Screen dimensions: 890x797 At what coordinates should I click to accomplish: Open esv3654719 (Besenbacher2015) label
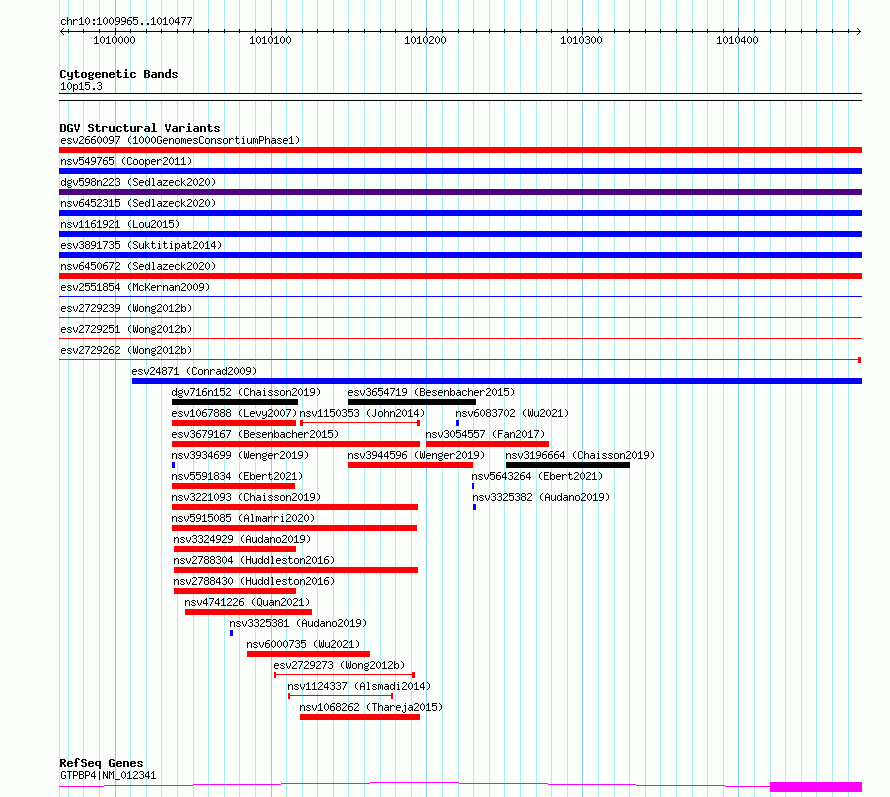click(431, 392)
